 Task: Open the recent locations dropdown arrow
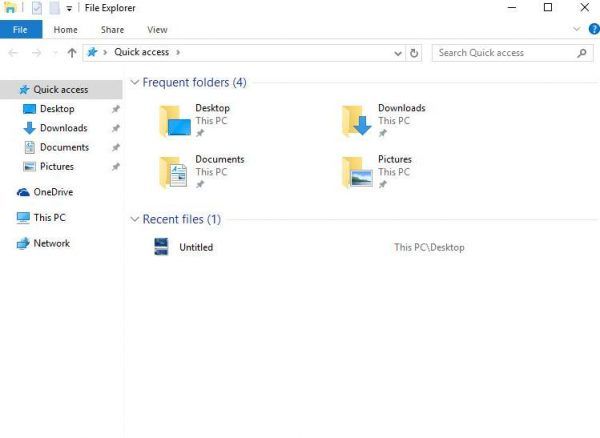pos(55,53)
